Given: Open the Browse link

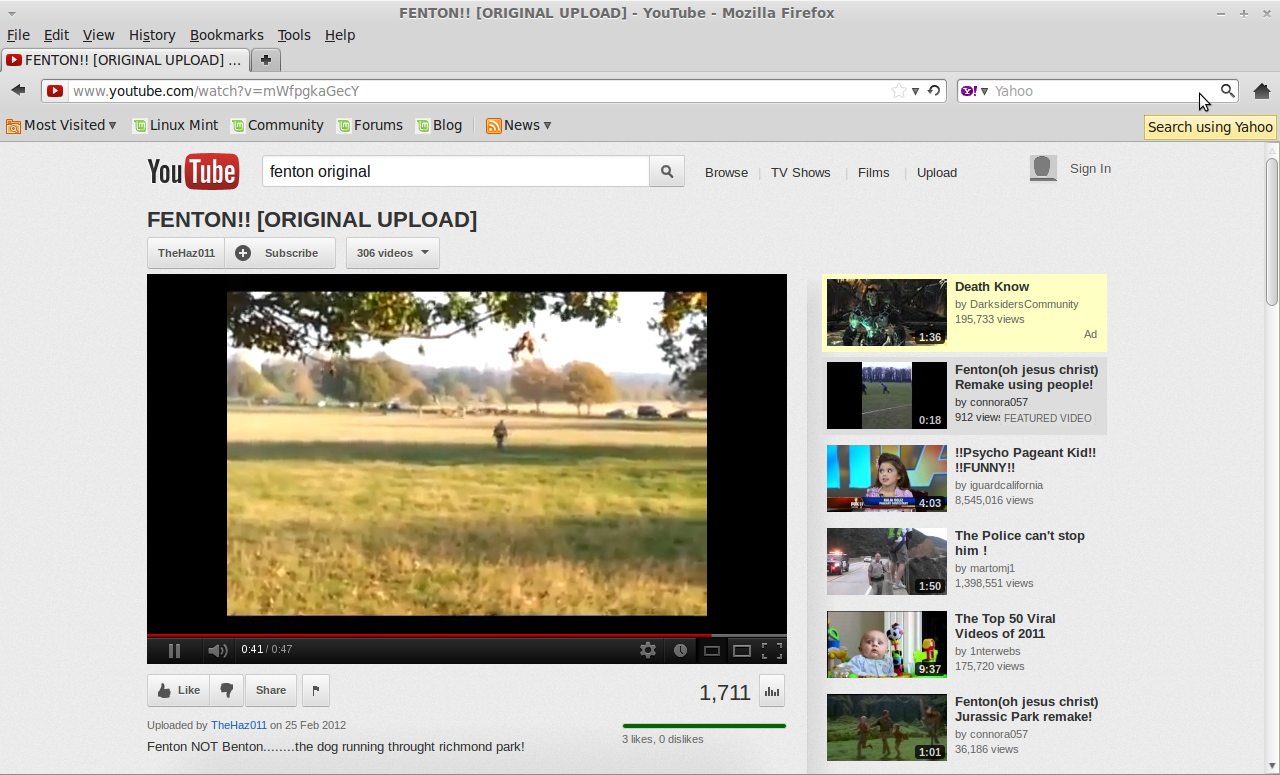Looking at the screenshot, I should tap(726, 172).
